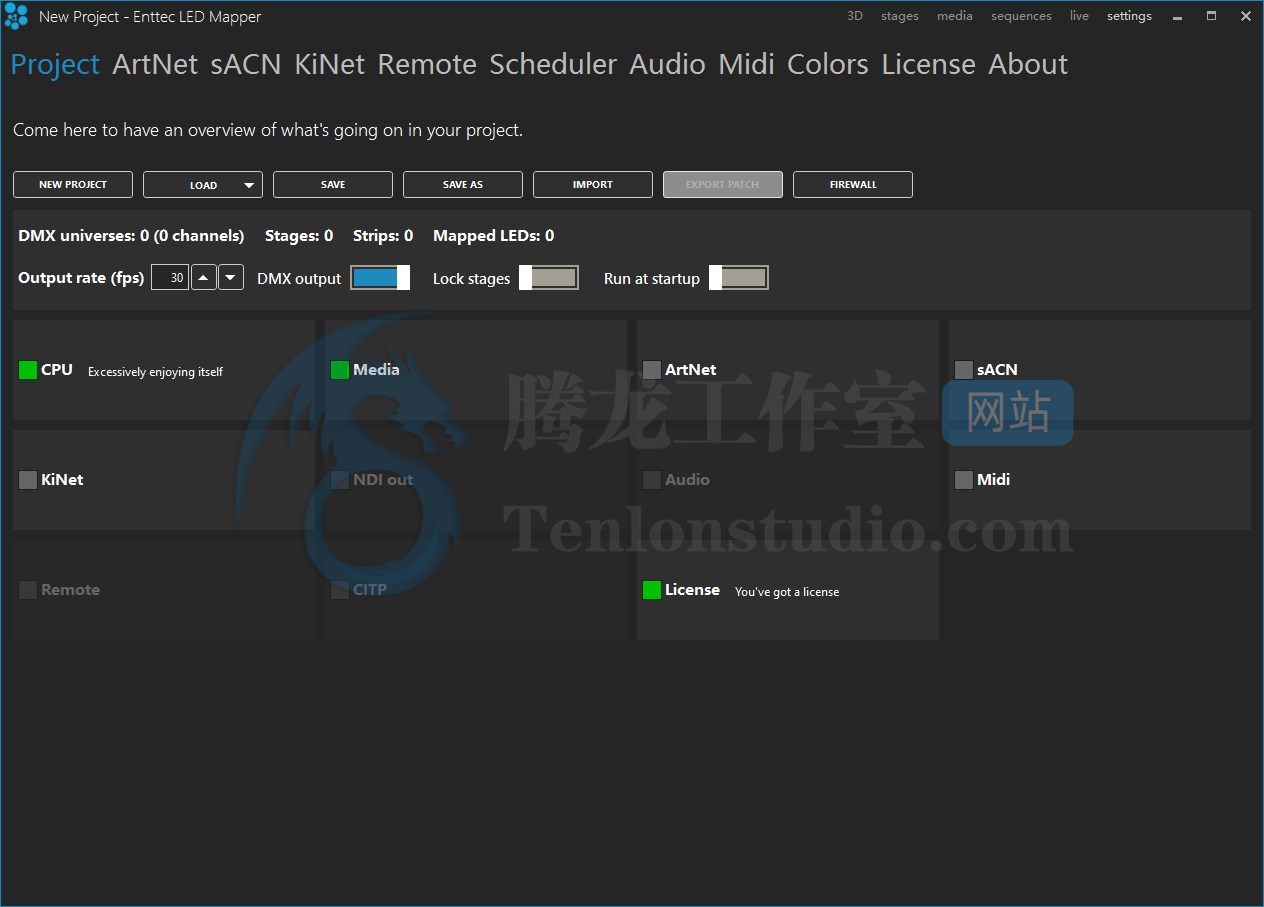
Task: Open the settings view
Action: pos(1129,16)
